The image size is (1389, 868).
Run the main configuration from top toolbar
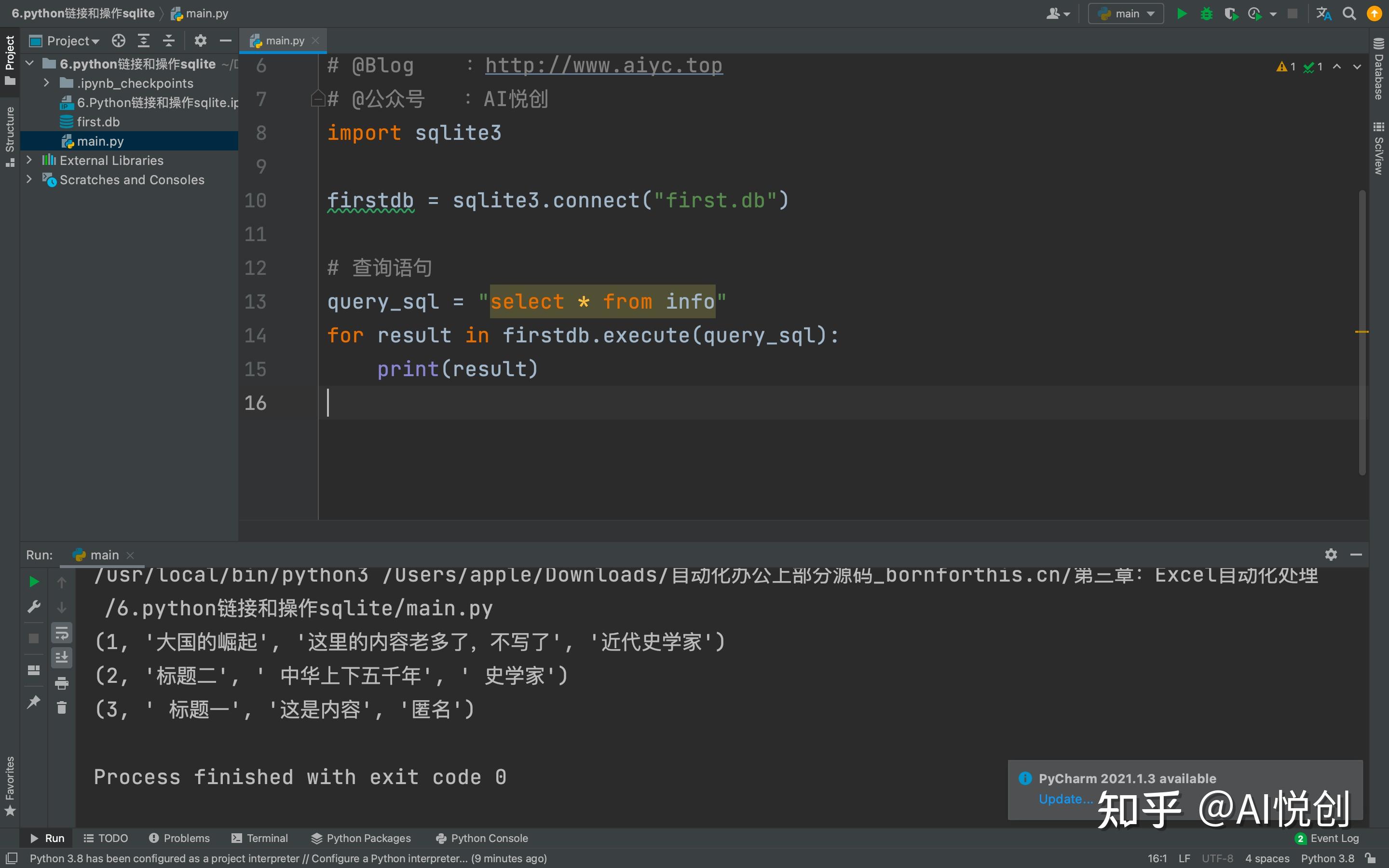point(1181,14)
